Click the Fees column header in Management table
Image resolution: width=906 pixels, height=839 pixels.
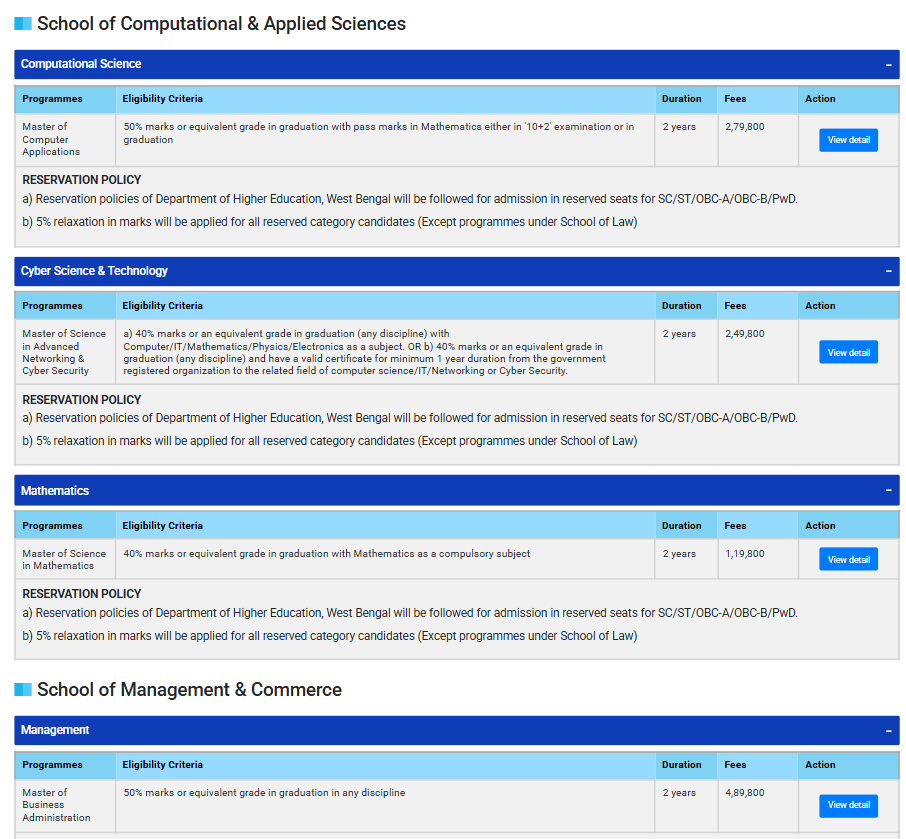tap(735, 764)
